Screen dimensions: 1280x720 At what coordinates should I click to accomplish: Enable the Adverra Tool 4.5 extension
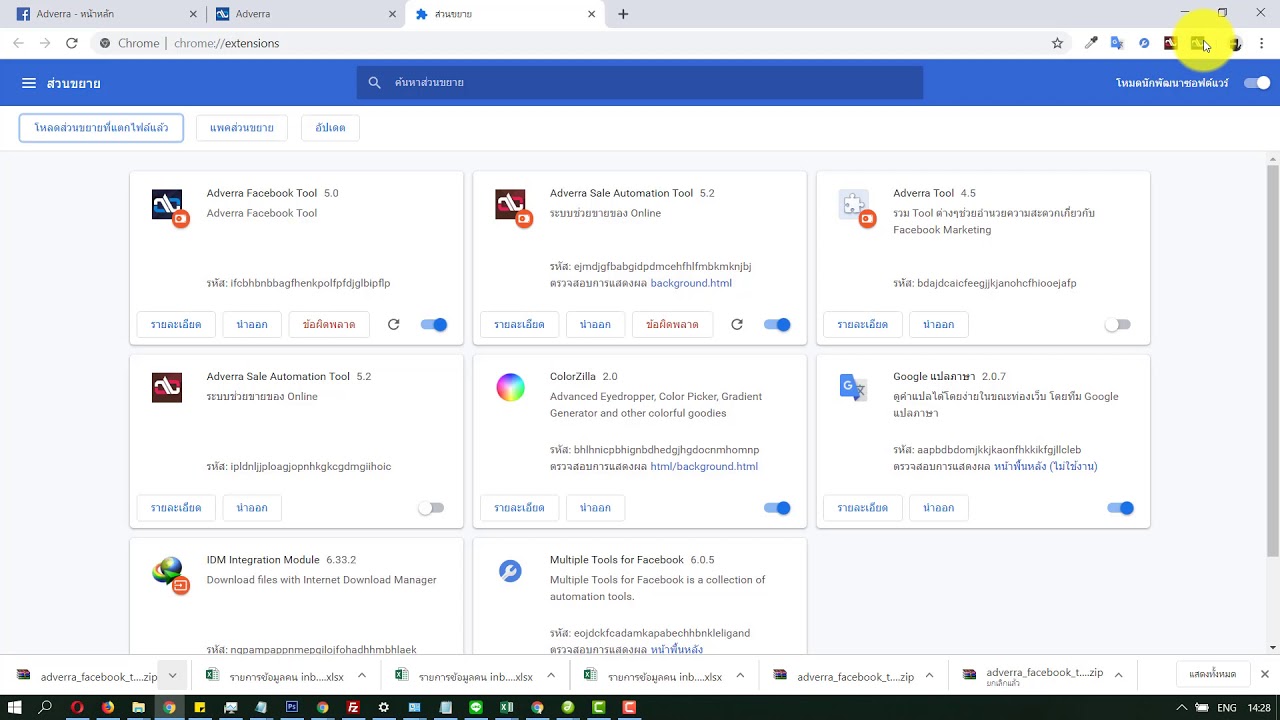click(x=1118, y=324)
